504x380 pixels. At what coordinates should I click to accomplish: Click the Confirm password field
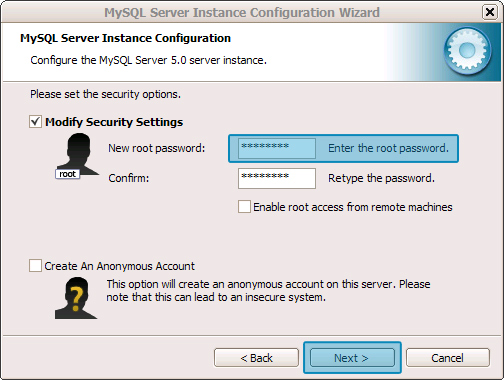[277, 178]
